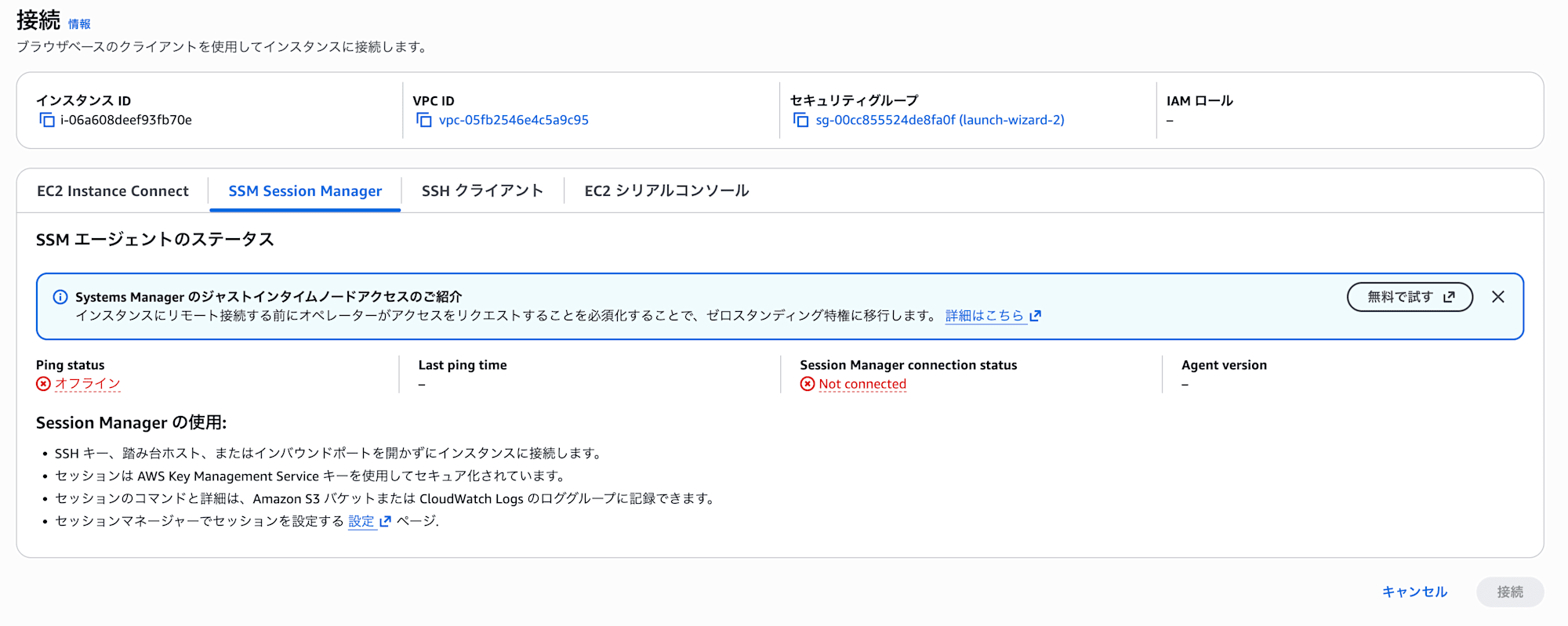The width and height of the screenshot is (1568, 626).
Task: Click the 無料で試す button
Action: tap(1410, 297)
